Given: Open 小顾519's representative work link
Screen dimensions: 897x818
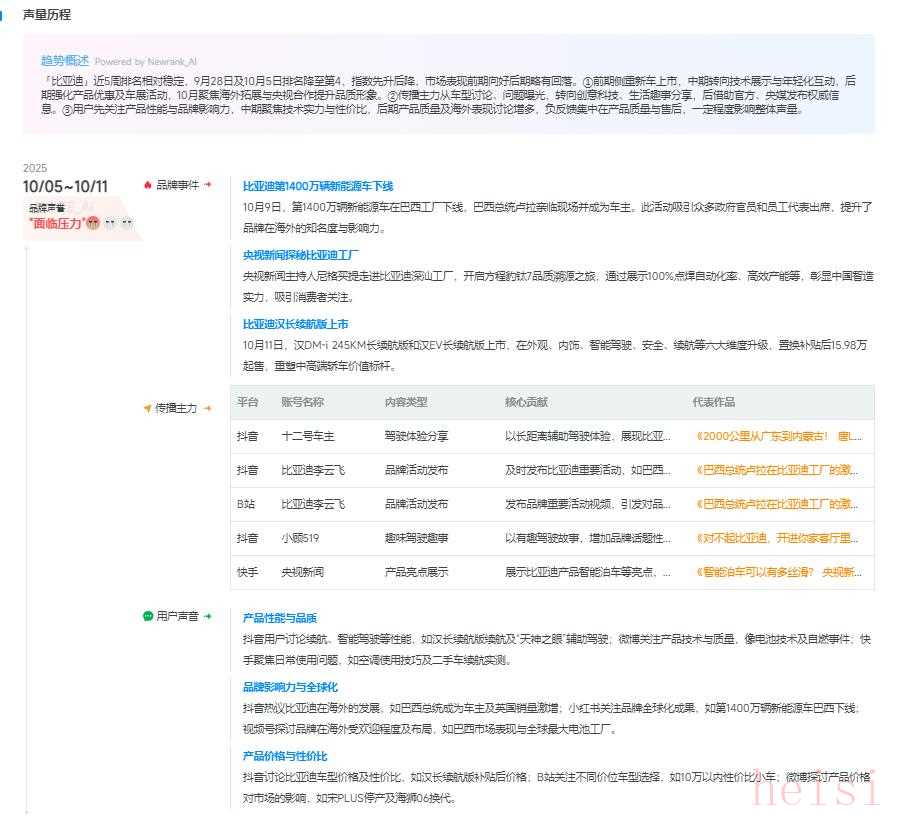Looking at the screenshot, I should [x=778, y=538].
